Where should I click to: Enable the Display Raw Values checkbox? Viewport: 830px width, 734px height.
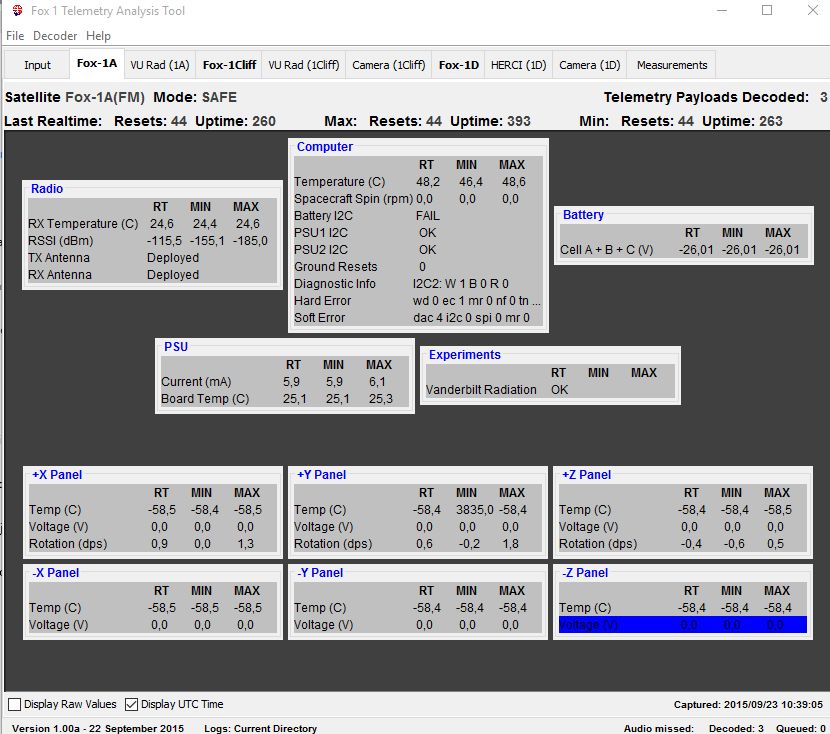coord(15,704)
